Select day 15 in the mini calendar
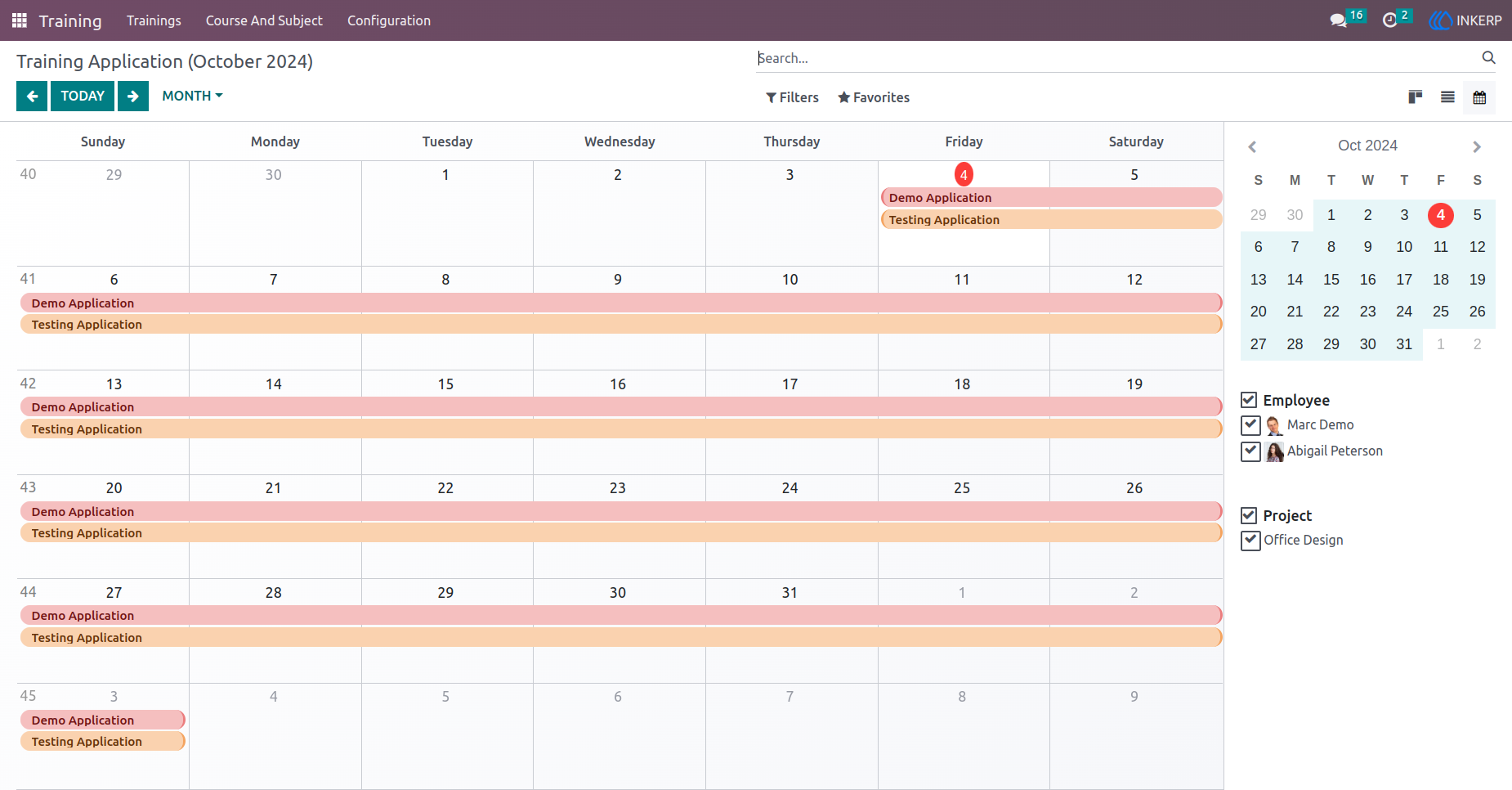The height and width of the screenshot is (790, 1512). [x=1331, y=280]
